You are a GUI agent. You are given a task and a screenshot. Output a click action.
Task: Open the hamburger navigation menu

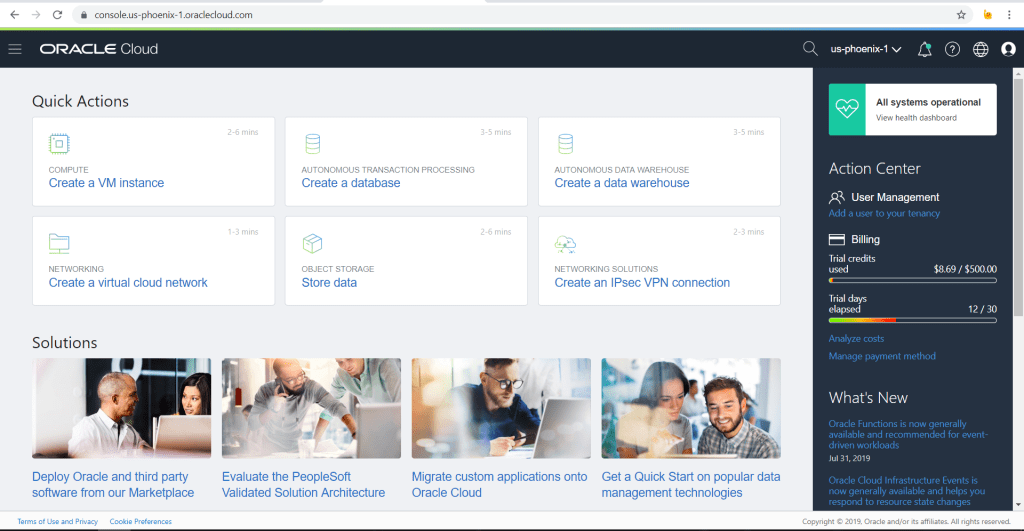coord(15,49)
